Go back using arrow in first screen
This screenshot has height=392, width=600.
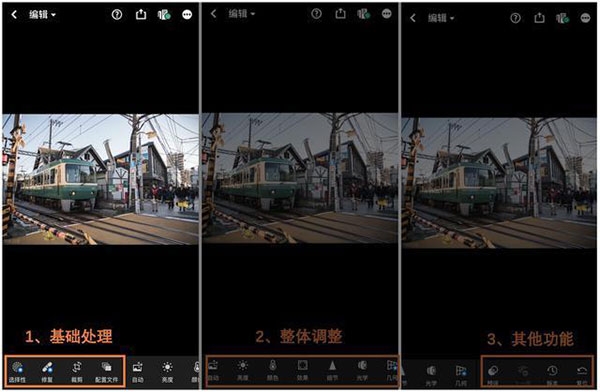tap(14, 15)
